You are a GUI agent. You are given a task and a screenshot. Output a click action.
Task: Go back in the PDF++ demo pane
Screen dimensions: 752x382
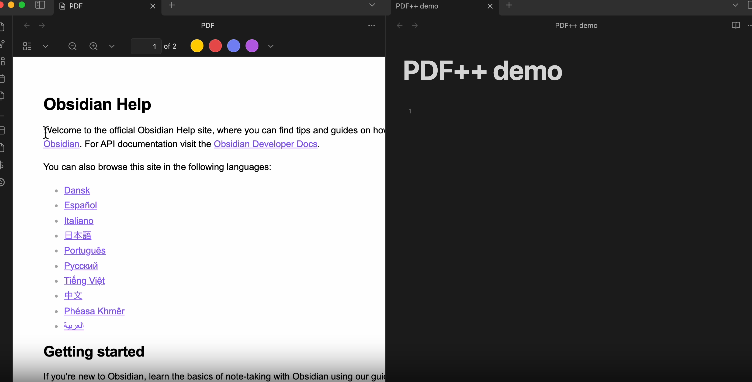400,25
